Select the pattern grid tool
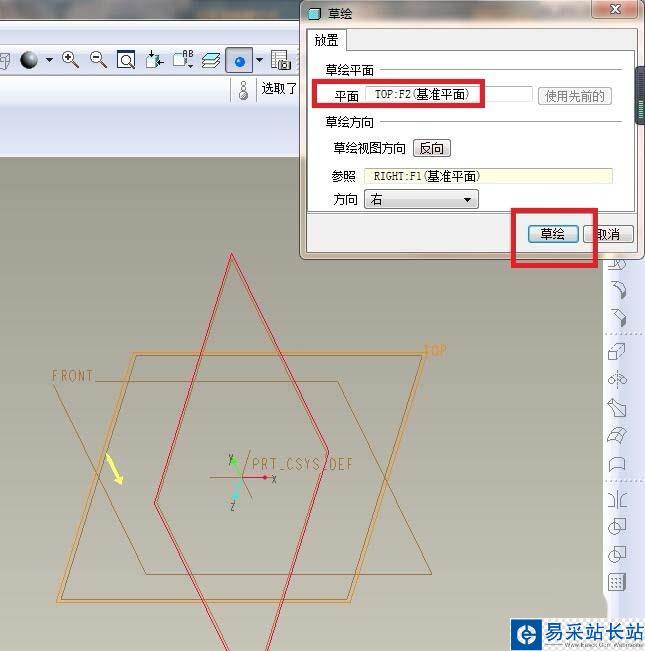The image size is (645, 651). [617, 582]
